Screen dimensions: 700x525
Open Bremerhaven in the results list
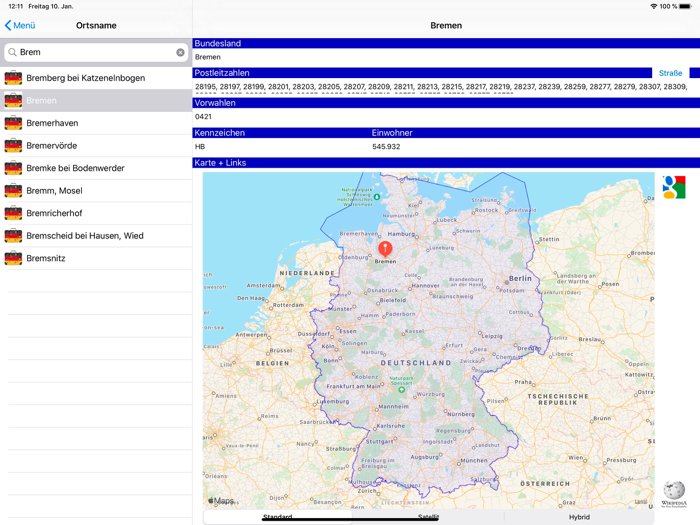click(96, 123)
